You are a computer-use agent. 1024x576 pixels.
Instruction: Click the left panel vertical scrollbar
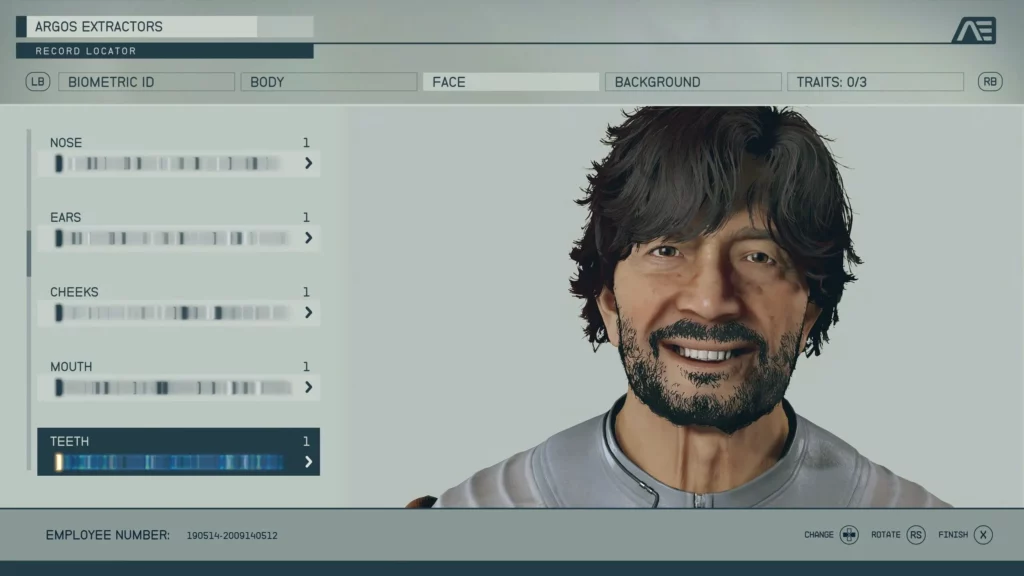(x=29, y=253)
